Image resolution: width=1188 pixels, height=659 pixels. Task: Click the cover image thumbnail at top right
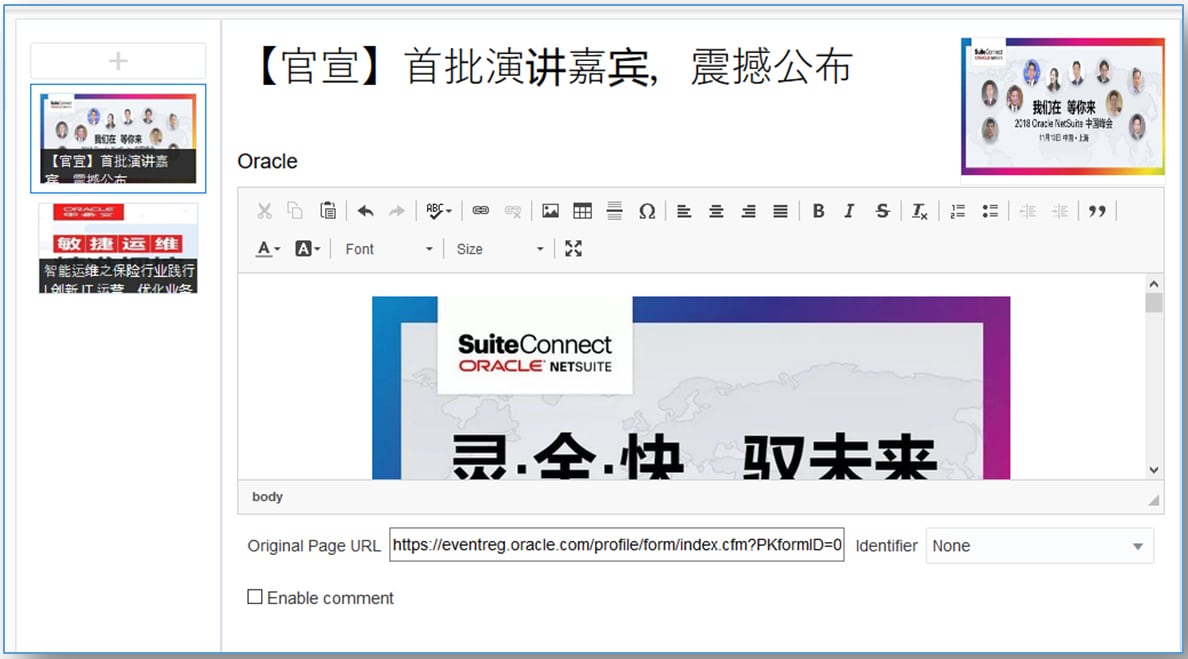(1063, 106)
